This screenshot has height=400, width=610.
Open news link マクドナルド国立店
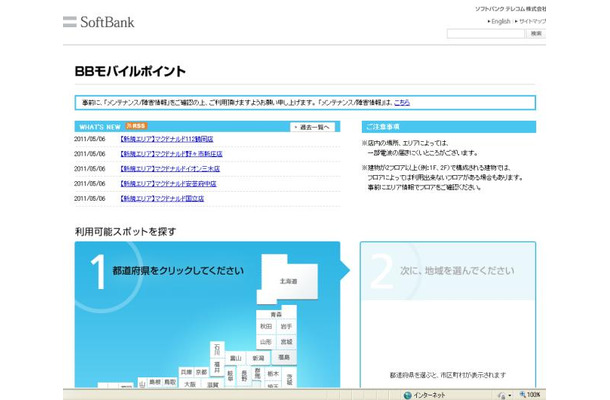[162, 198]
